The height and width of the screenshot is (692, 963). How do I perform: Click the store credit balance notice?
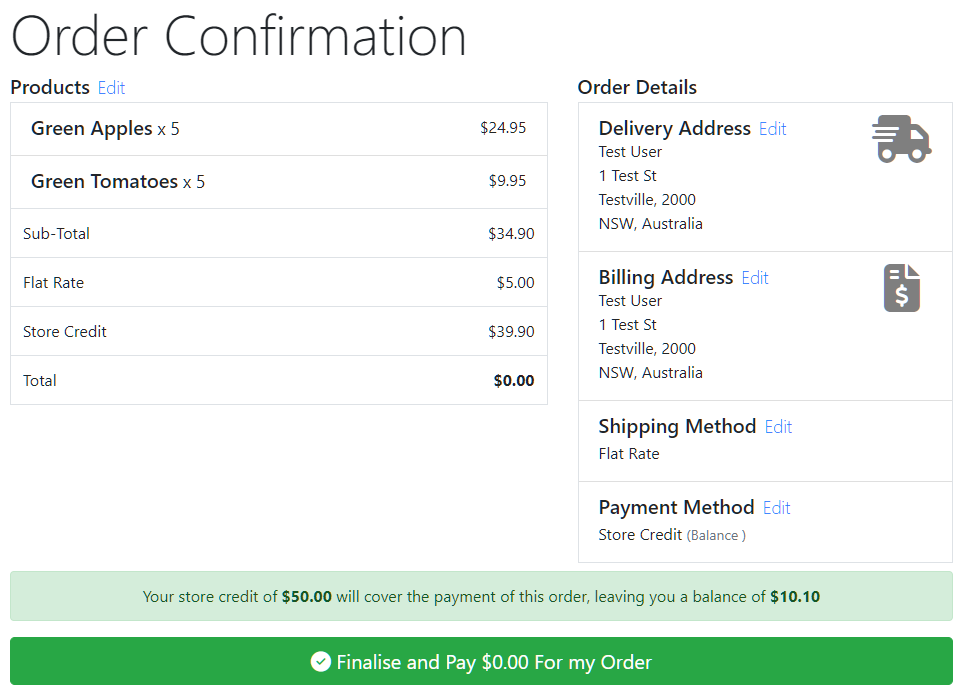tap(481, 596)
